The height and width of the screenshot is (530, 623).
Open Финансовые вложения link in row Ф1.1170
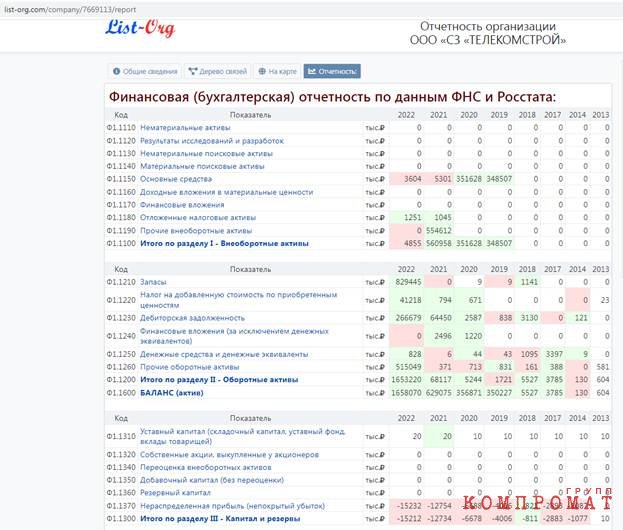point(182,205)
